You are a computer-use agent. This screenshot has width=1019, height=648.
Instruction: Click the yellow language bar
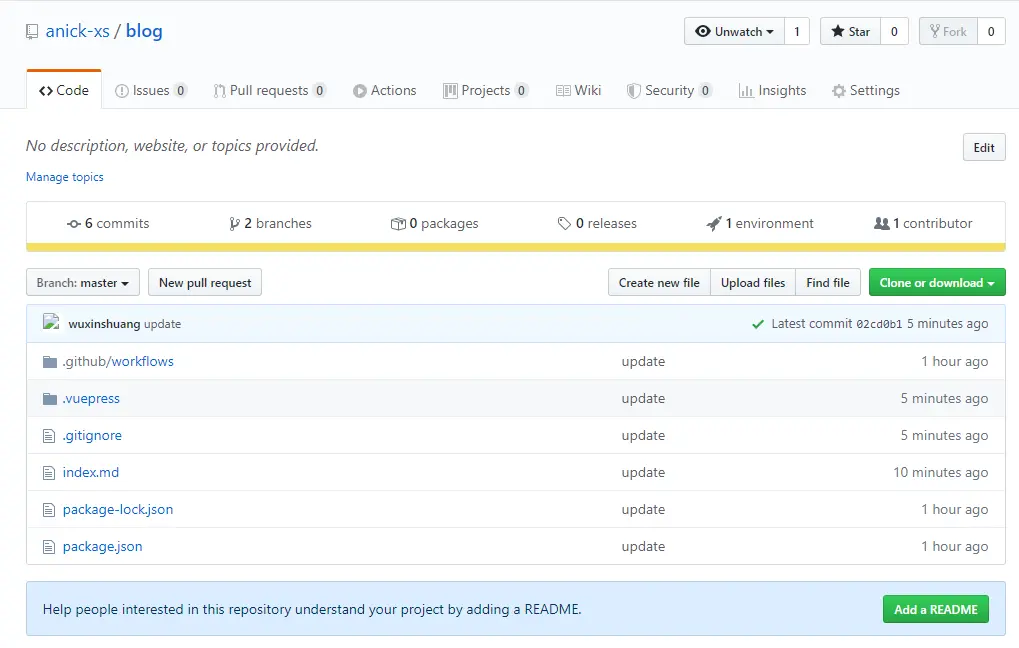pos(516,247)
